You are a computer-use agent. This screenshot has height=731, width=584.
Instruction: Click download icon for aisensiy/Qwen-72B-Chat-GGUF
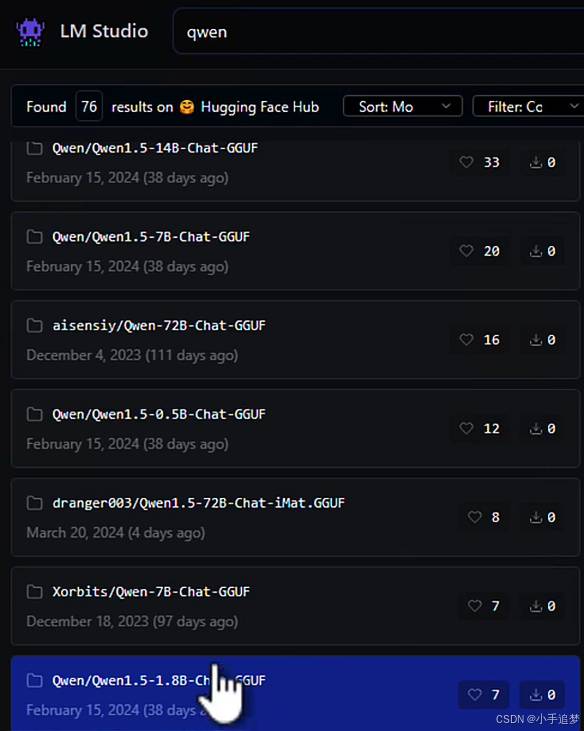point(536,339)
